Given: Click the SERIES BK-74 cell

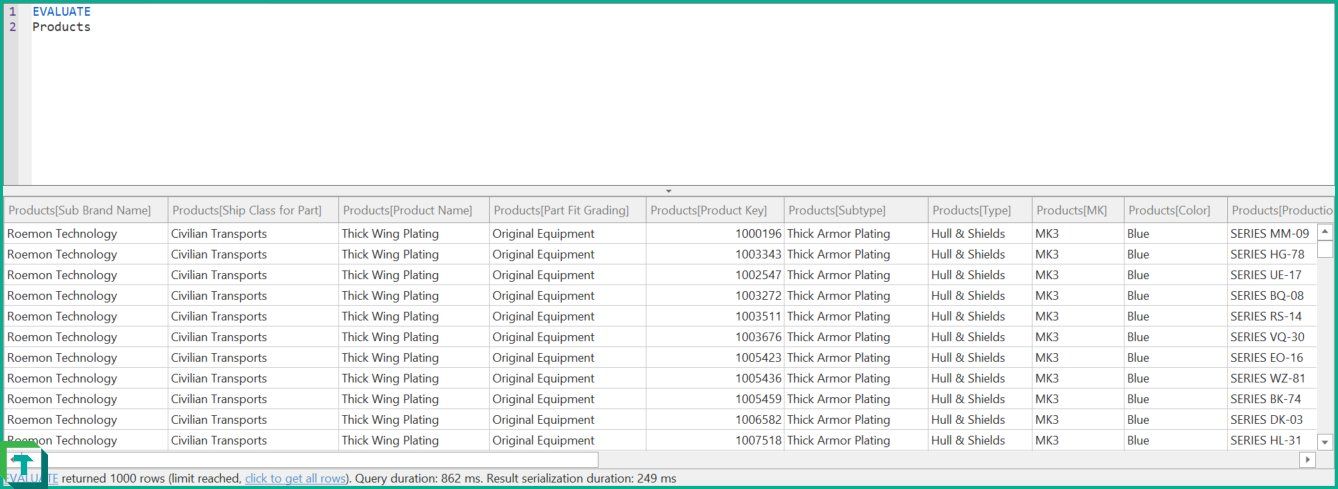Looking at the screenshot, I should (x=1272, y=399).
